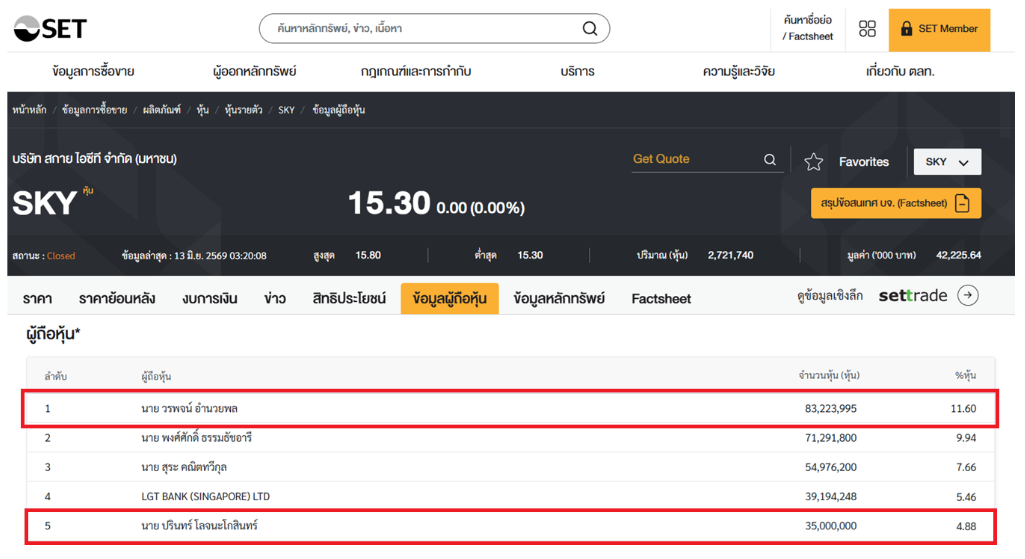The width and height of the screenshot is (1025, 559).
Task: Click shareholder นาย วรพจน์ อำนวยพล
Action: click(190, 409)
